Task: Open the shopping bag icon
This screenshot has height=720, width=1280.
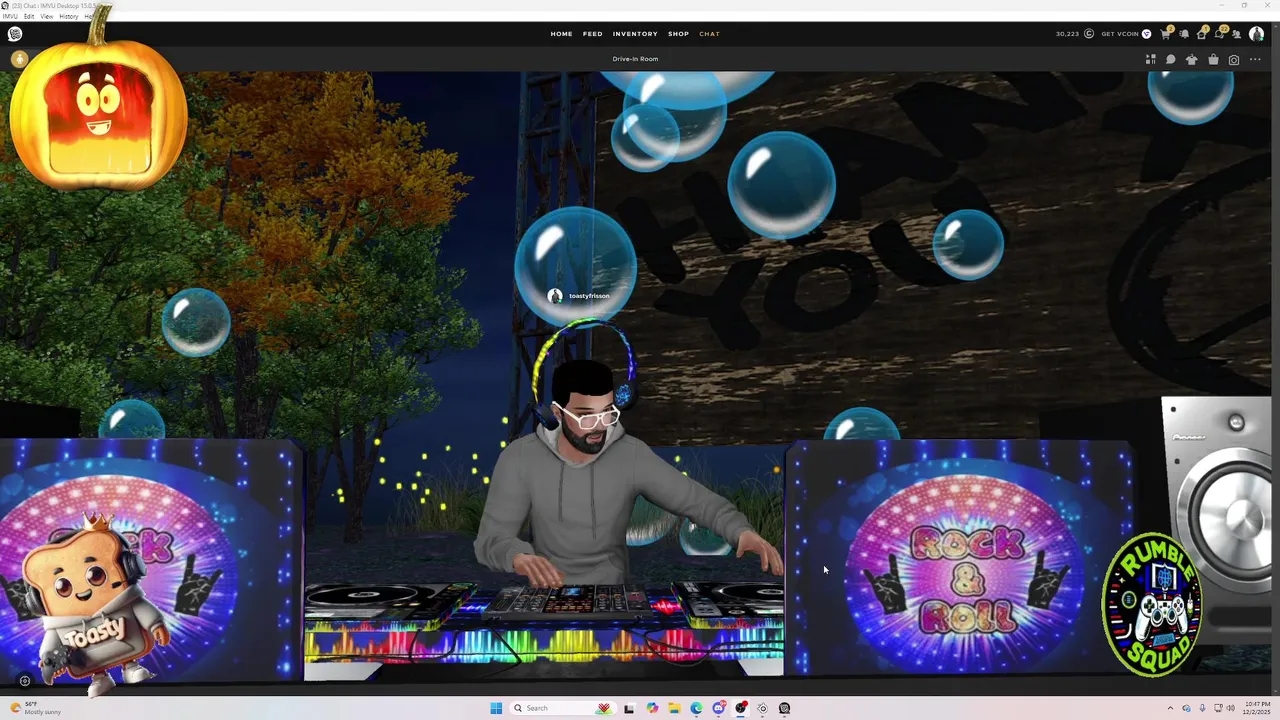Action: [x=1213, y=59]
